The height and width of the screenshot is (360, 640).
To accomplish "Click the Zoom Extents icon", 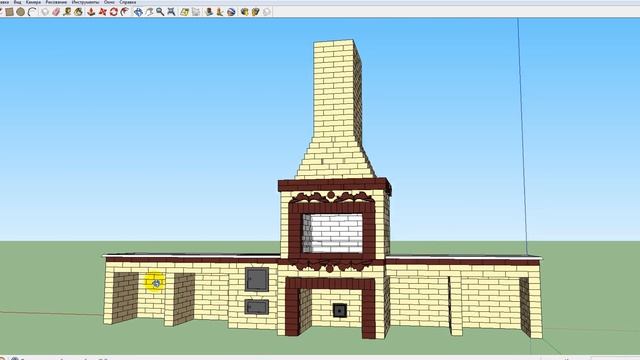I will [x=171, y=12].
